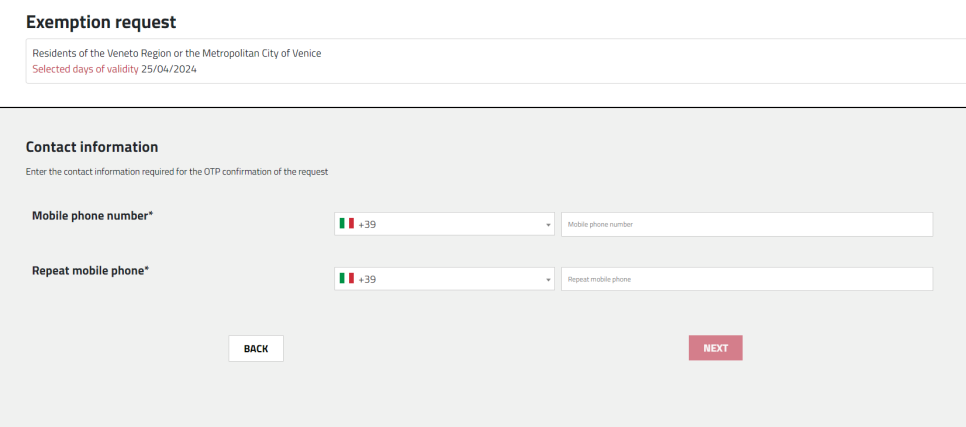Open the first country code dropdown arrow
Screen dimensions: 966x427
(548, 225)
